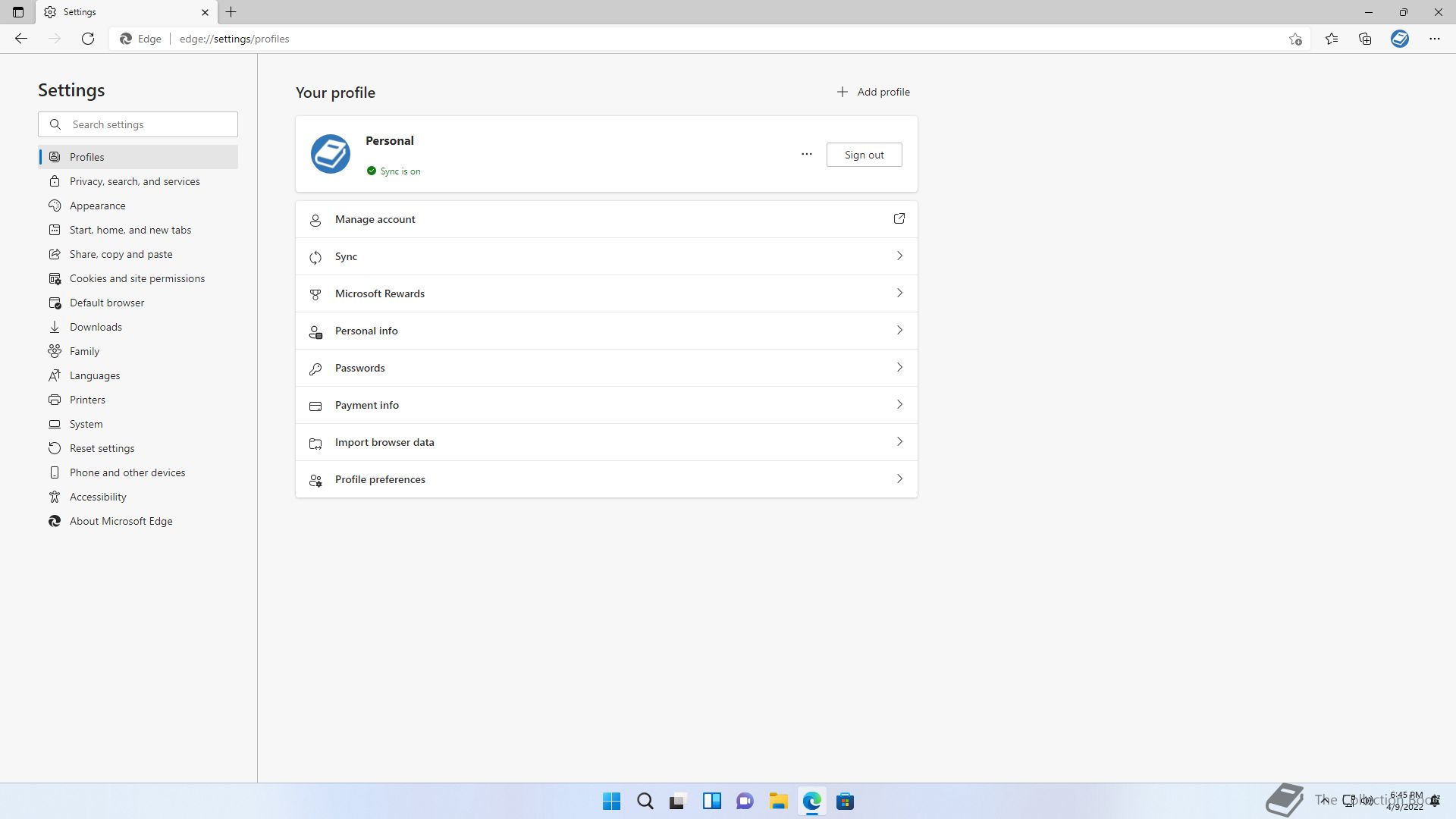Click the Passwords key icon

click(x=315, y=369)
